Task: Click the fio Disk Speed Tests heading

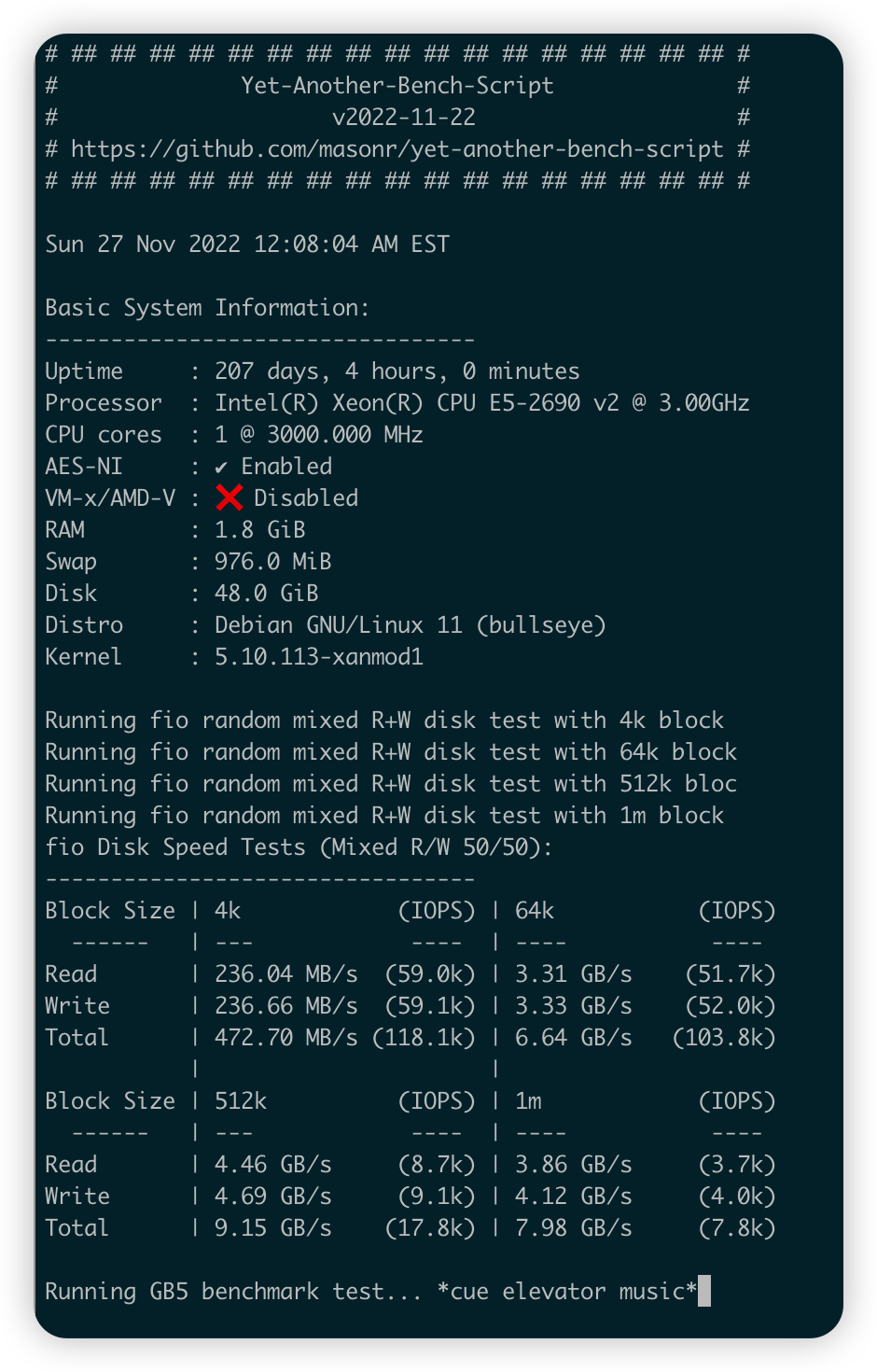Action: click(x=299, y=847)
